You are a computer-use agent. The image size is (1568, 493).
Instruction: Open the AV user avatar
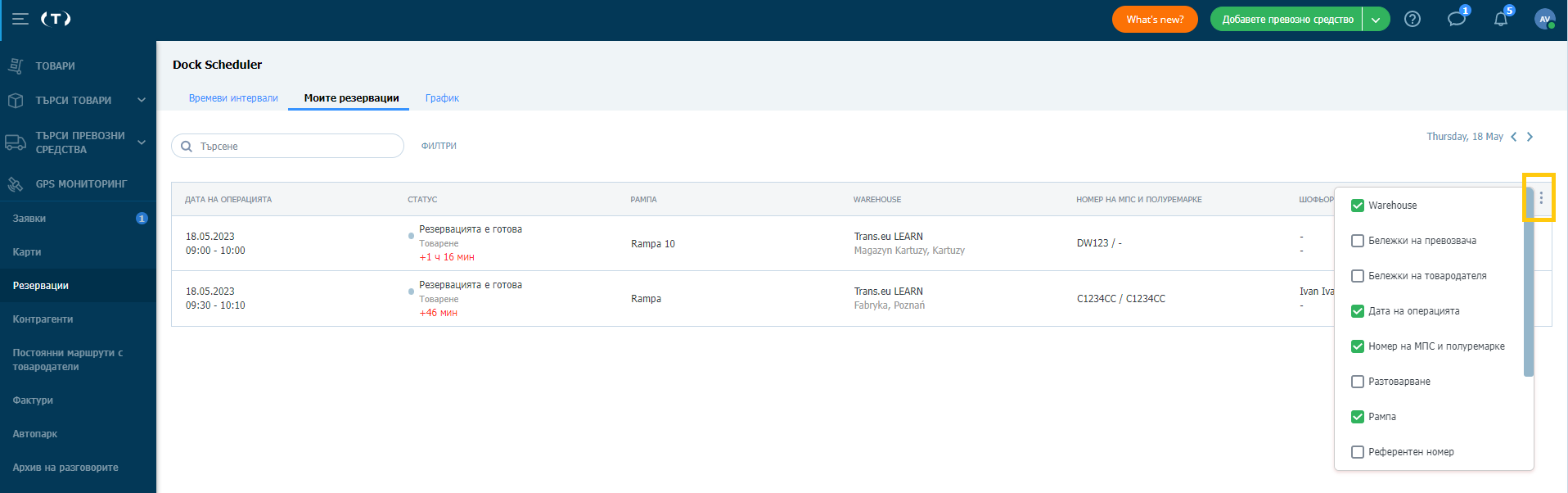tap(1545, 19)
